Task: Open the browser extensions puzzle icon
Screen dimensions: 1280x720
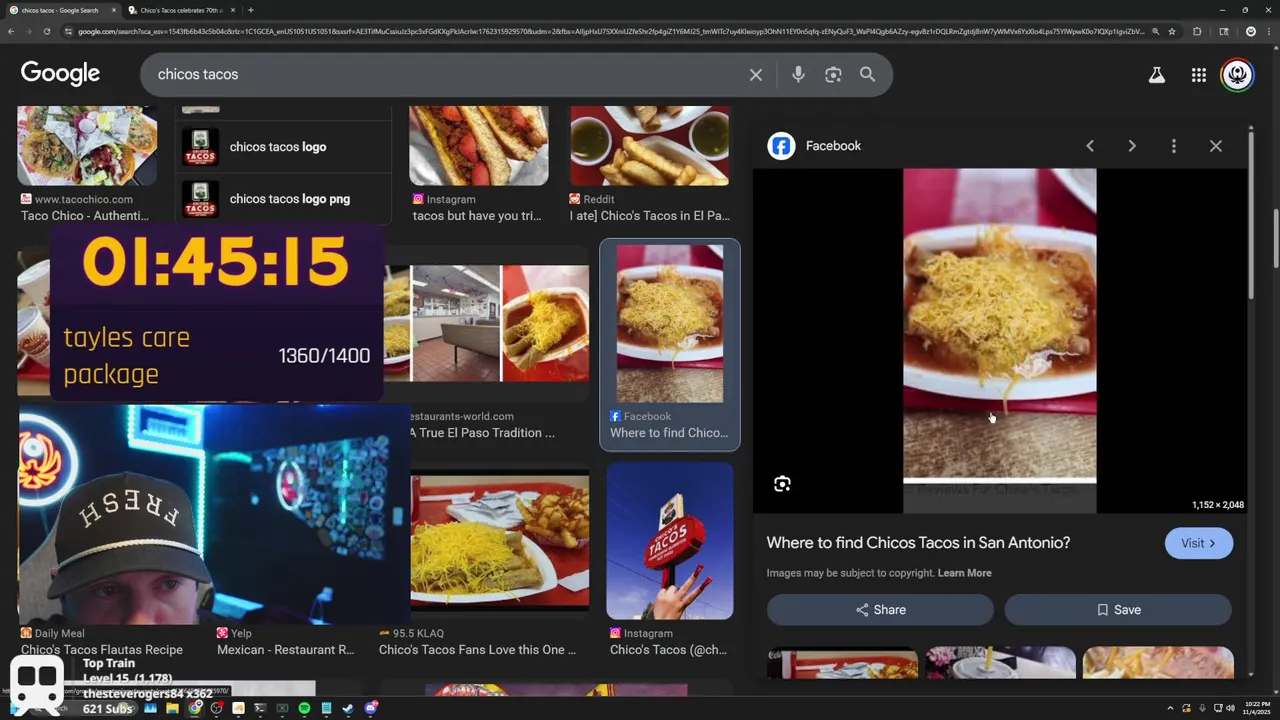Action: point(1197,32)
